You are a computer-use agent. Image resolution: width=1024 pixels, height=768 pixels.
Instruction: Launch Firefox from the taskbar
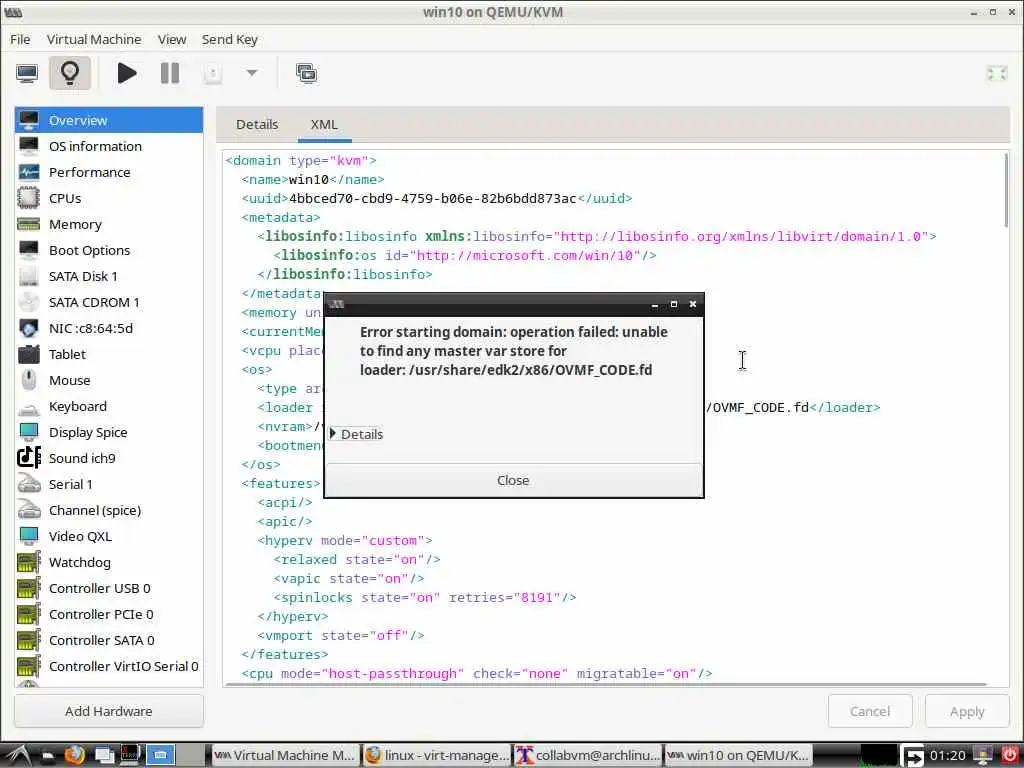coord(74,755)
